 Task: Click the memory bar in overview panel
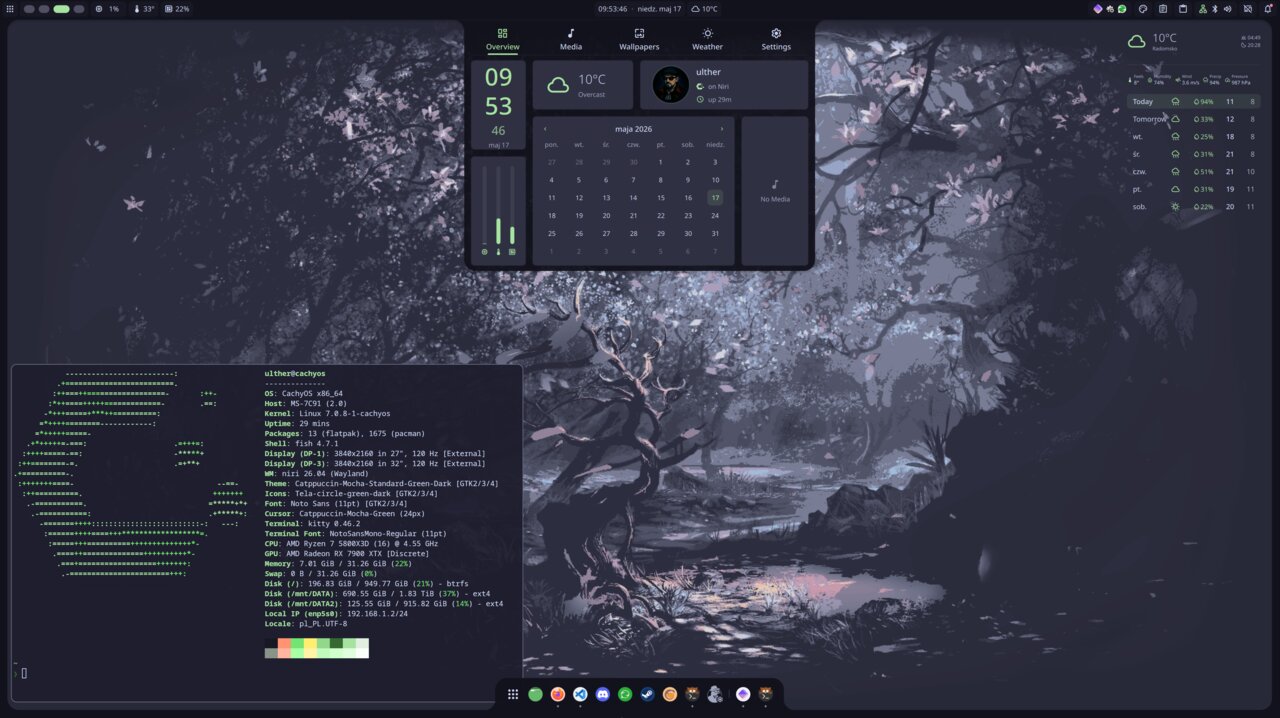pyautogui.click(x=512, y=205)
